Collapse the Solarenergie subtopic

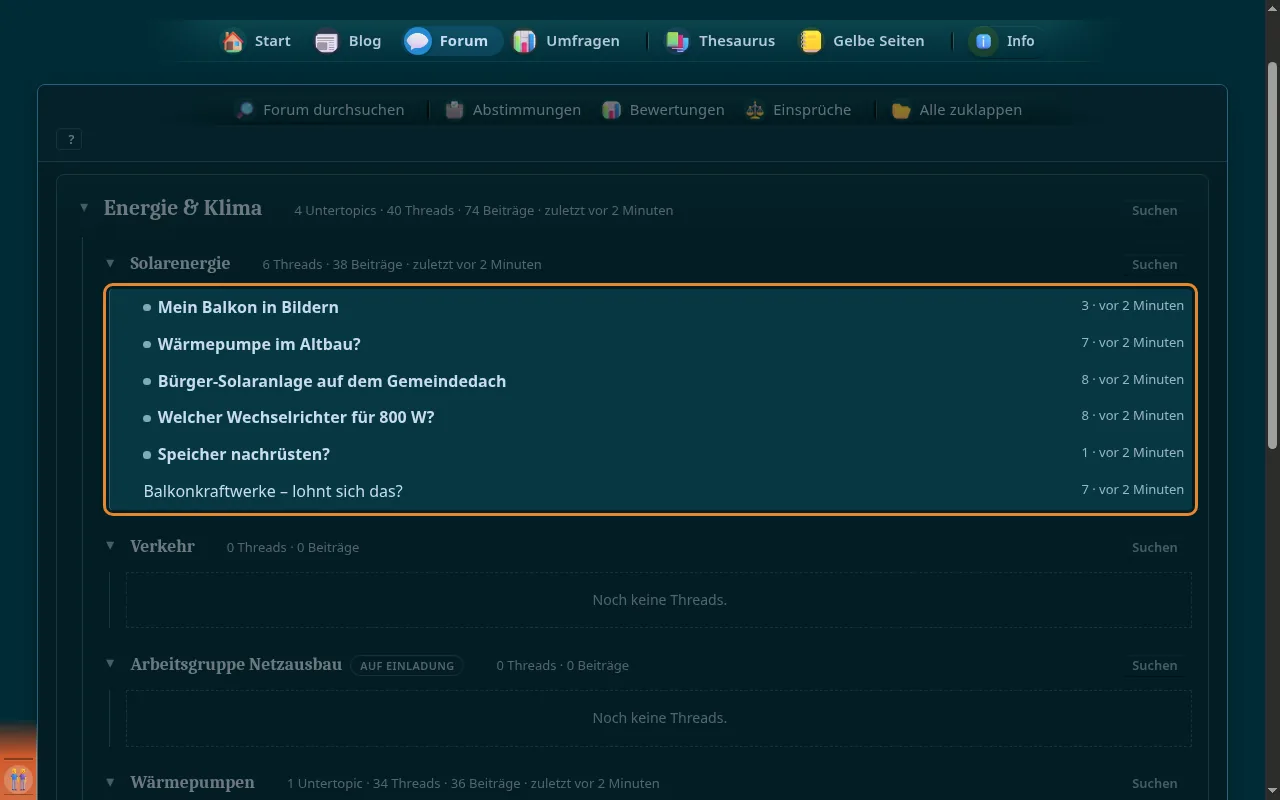tap(110, 263)
